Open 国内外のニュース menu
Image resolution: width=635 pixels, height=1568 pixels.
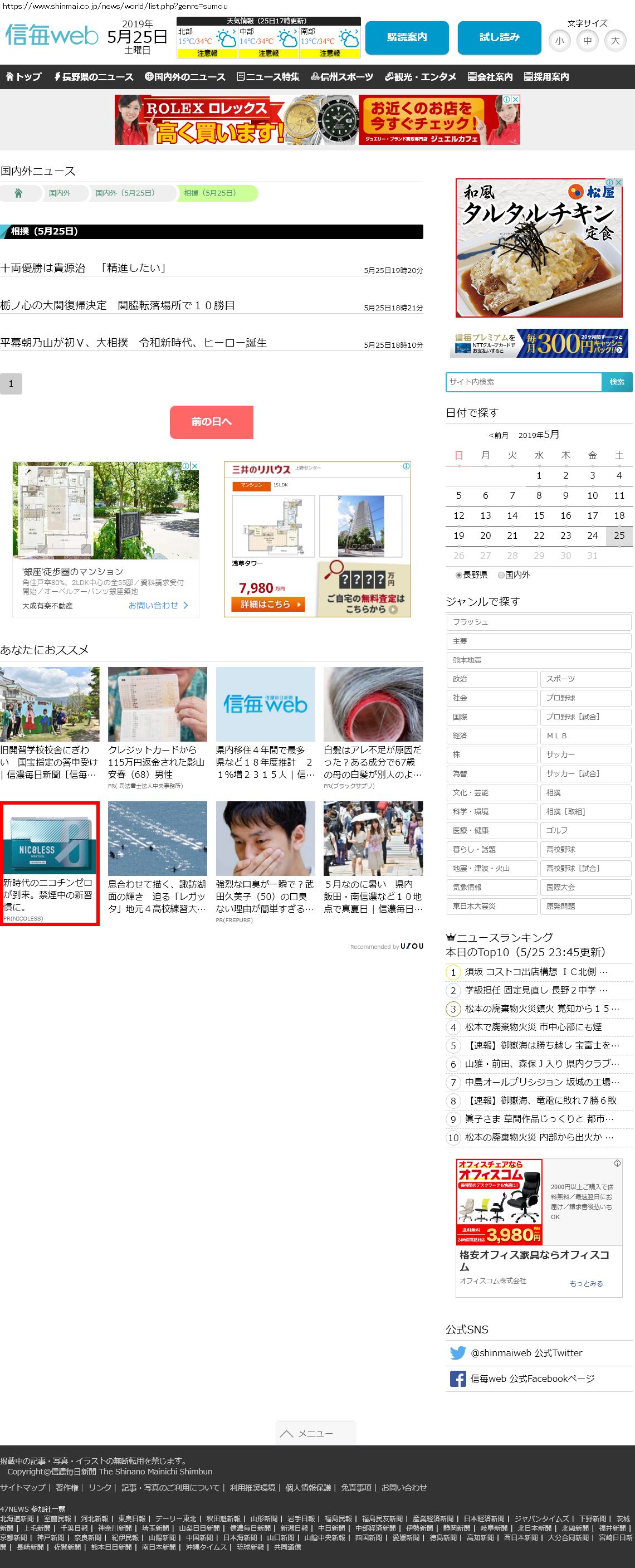[x=185, y=77]
